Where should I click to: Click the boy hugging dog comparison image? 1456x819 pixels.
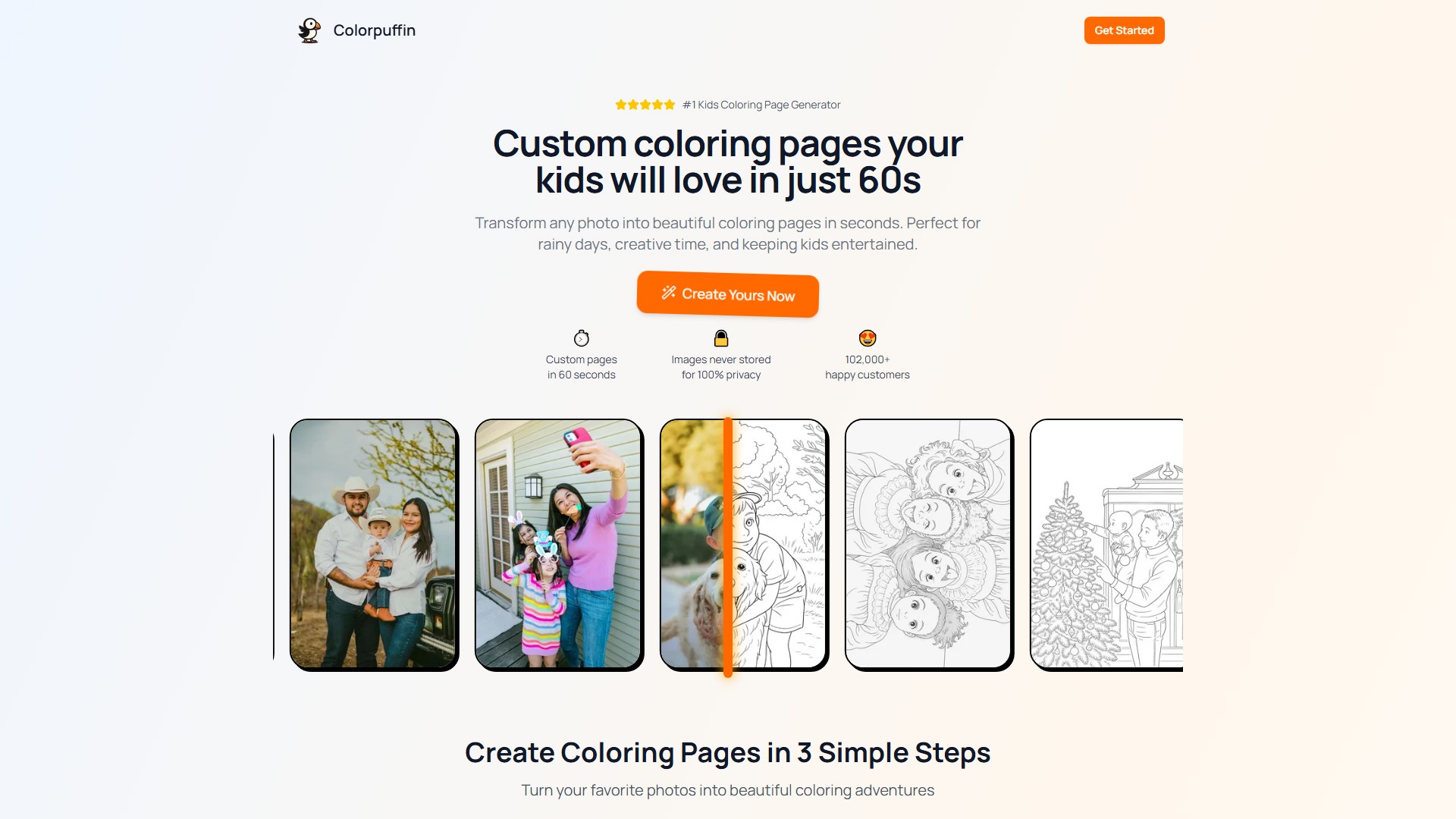point(744,544)
